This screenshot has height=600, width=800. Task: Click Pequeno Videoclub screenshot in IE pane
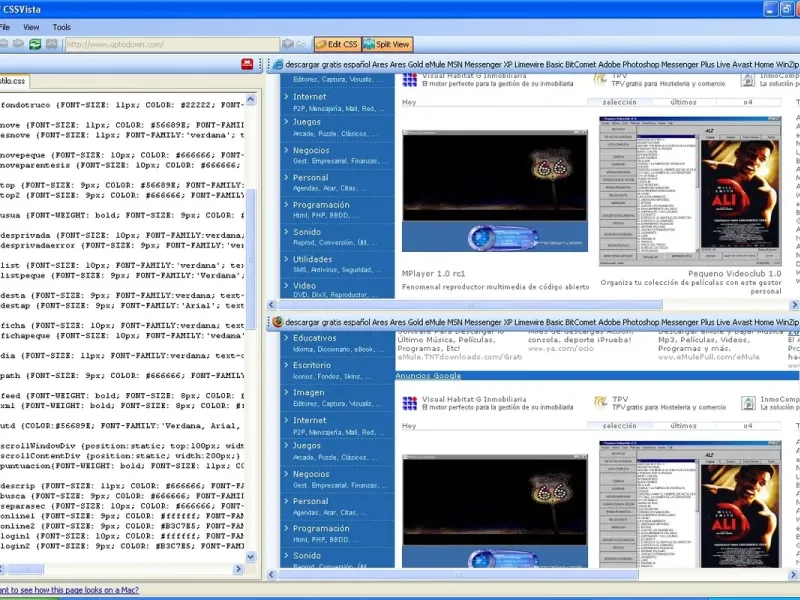tap(690, 191)
